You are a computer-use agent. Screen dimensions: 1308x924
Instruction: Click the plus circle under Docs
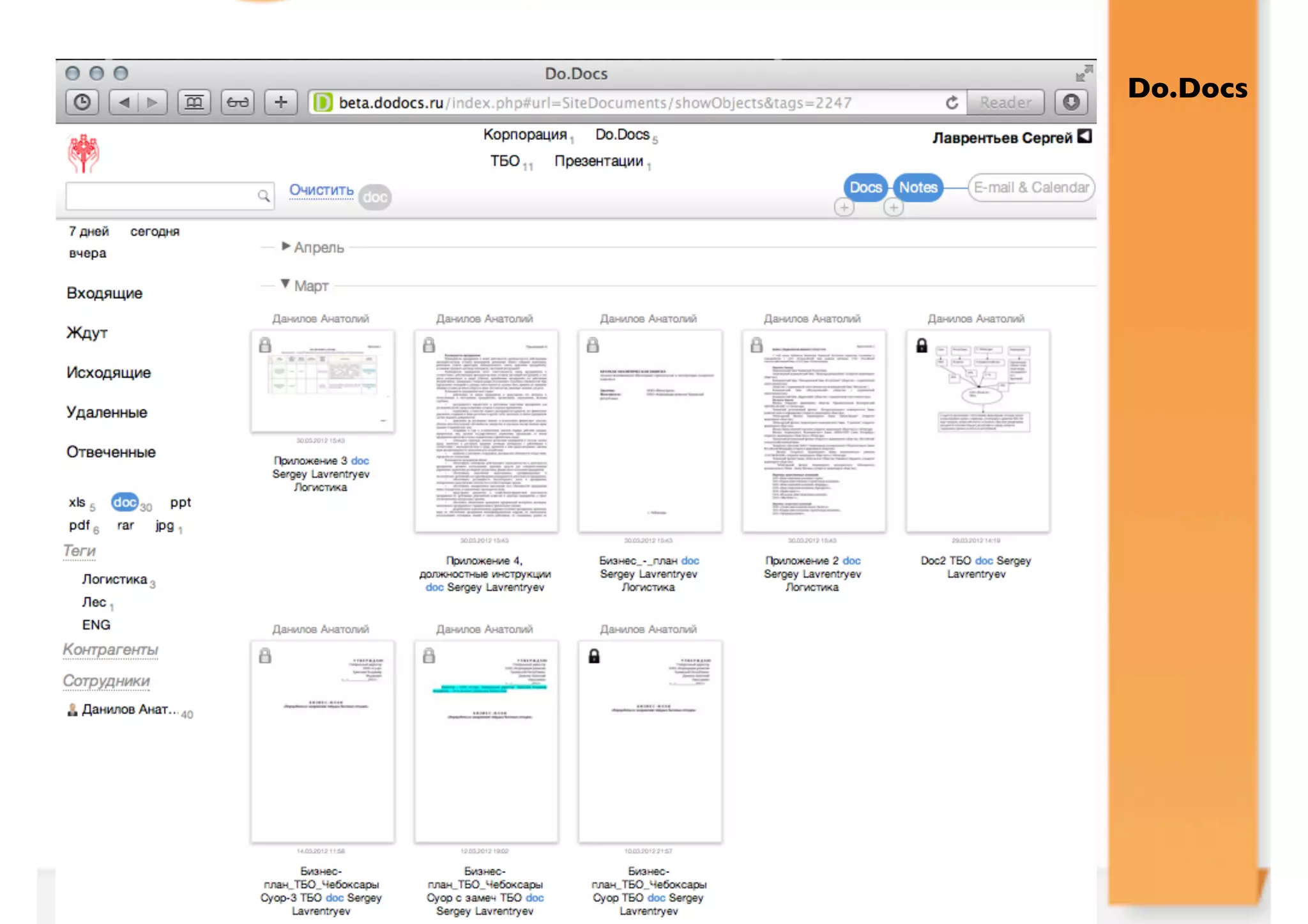pos(844,208)
